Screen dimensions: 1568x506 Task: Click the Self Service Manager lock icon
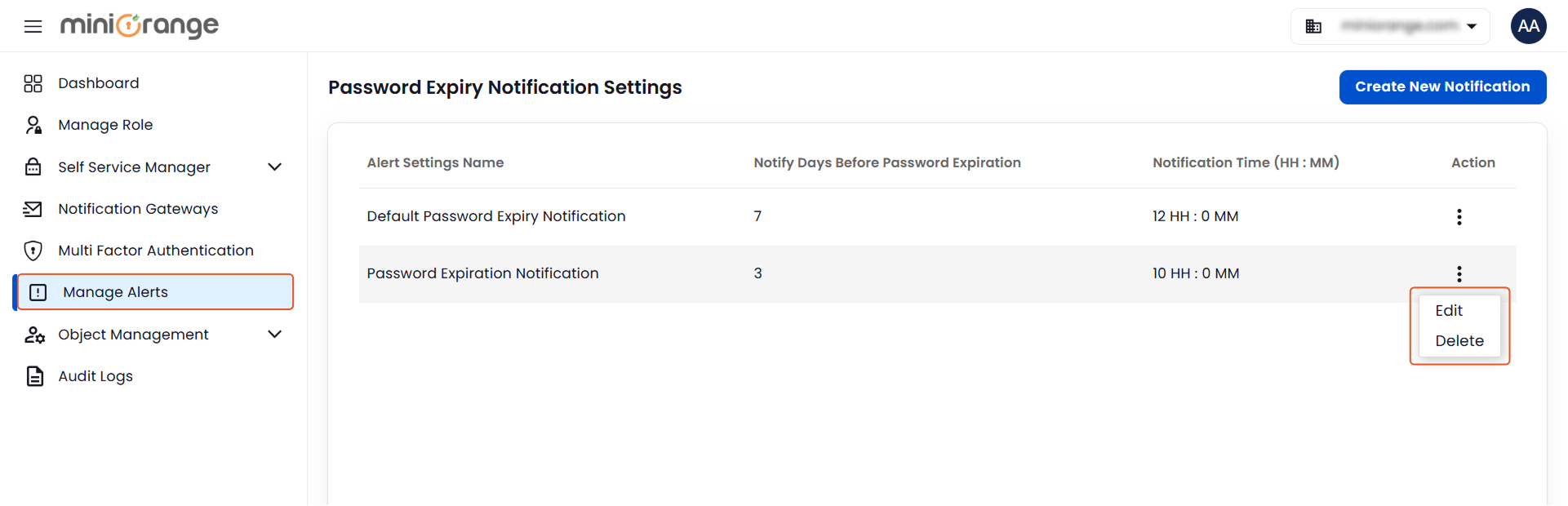click(x=33, y=166)
